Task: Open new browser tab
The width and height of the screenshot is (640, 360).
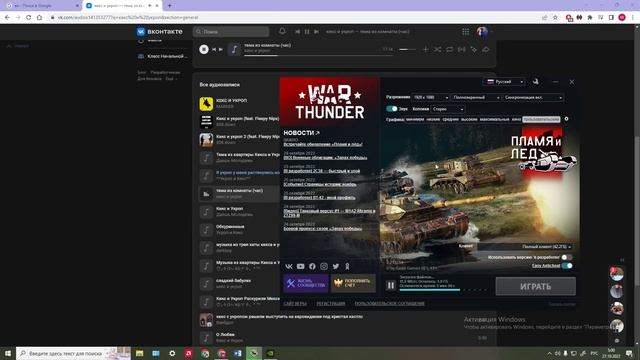Action: (x=169, y=6)
